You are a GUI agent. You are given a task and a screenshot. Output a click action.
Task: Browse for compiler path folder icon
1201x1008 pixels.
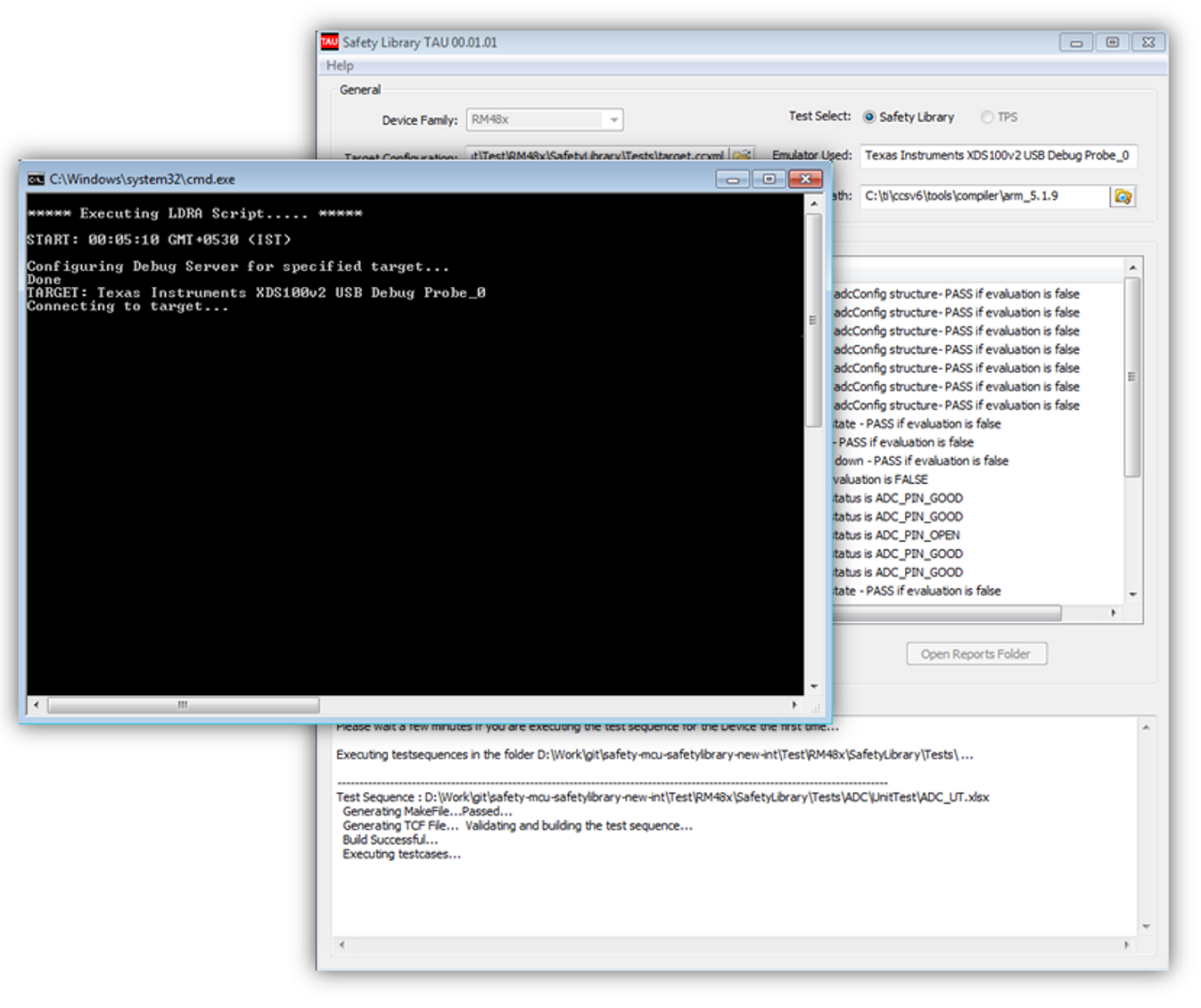tap(1123, 196)
